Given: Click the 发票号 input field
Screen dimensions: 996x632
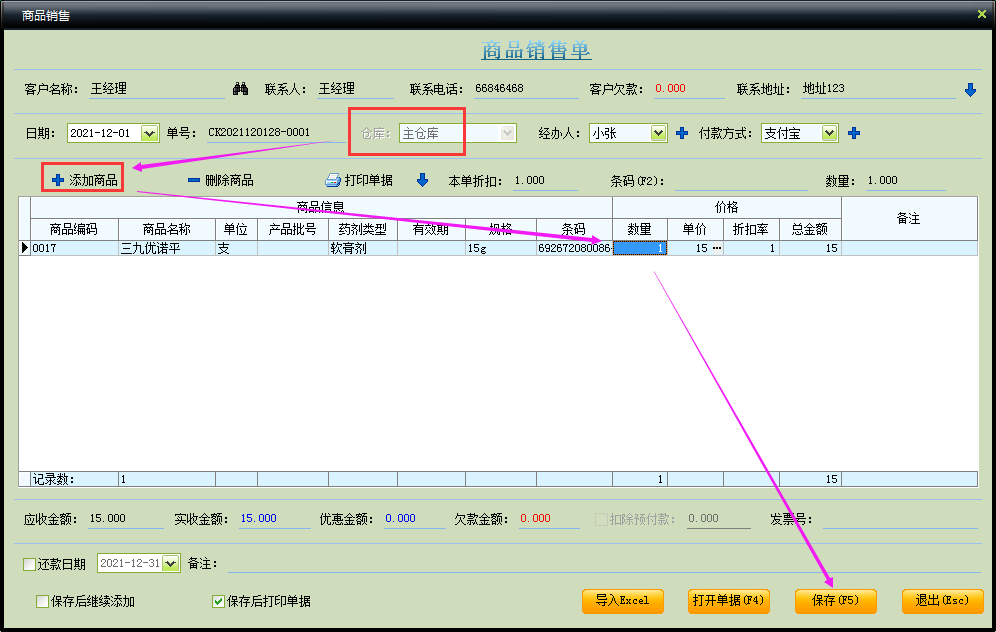Looking at the screenshot, I should [x=900, y=520].
